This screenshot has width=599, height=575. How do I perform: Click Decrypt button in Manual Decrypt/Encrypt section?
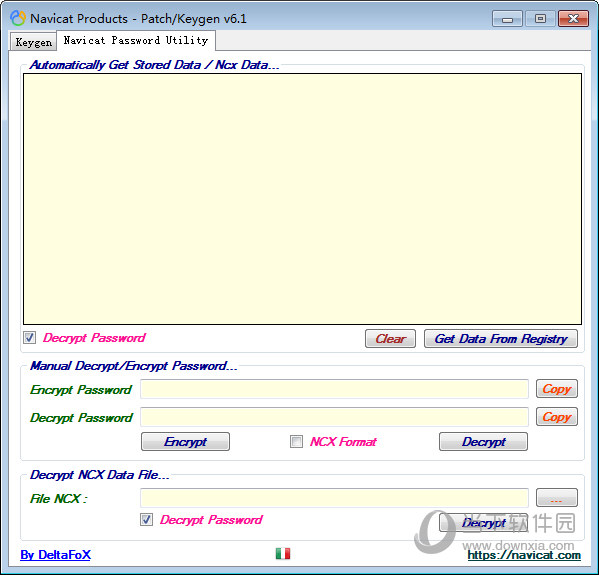click(483, 441)
